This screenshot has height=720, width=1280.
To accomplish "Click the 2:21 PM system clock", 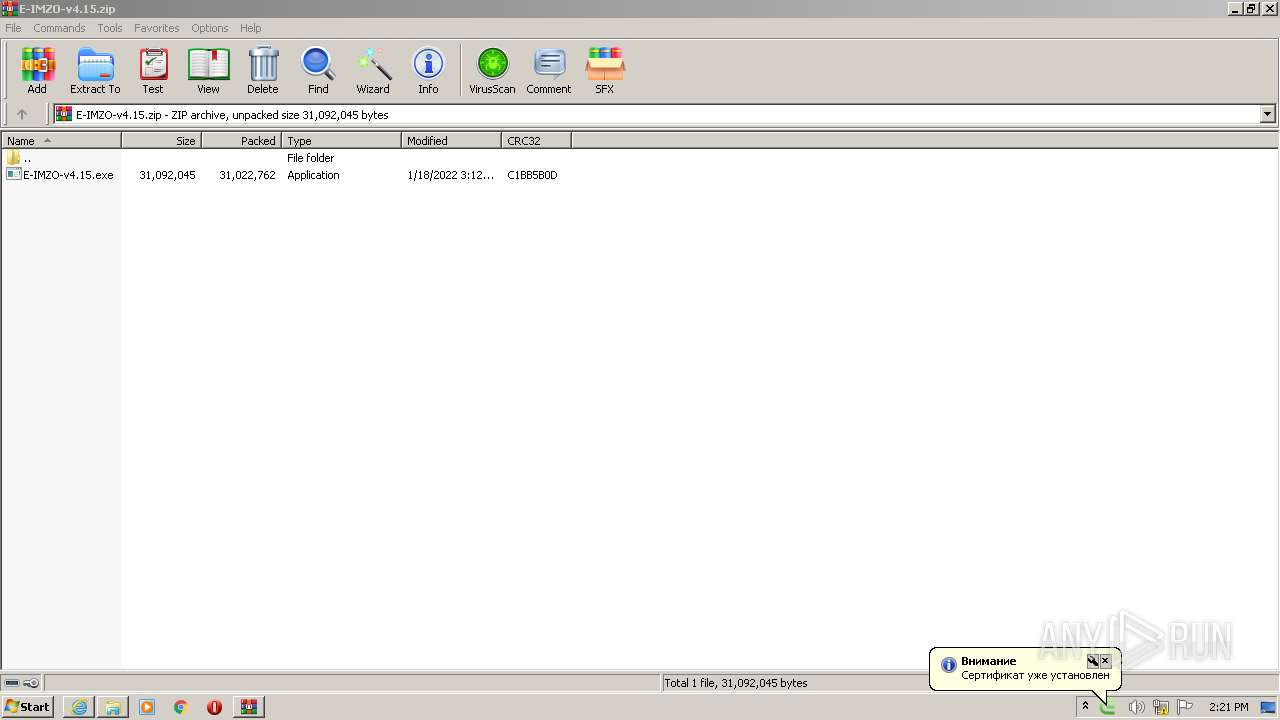I will click(1228, 707).
